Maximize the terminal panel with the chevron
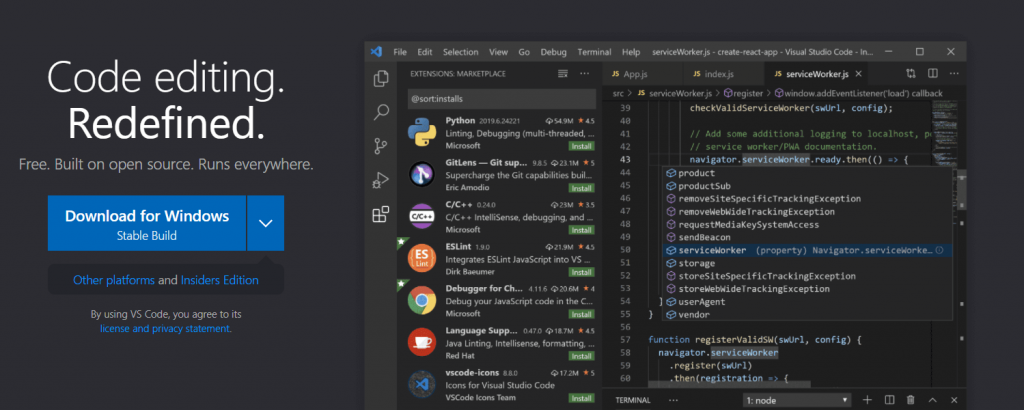 [x=933, y=400]
